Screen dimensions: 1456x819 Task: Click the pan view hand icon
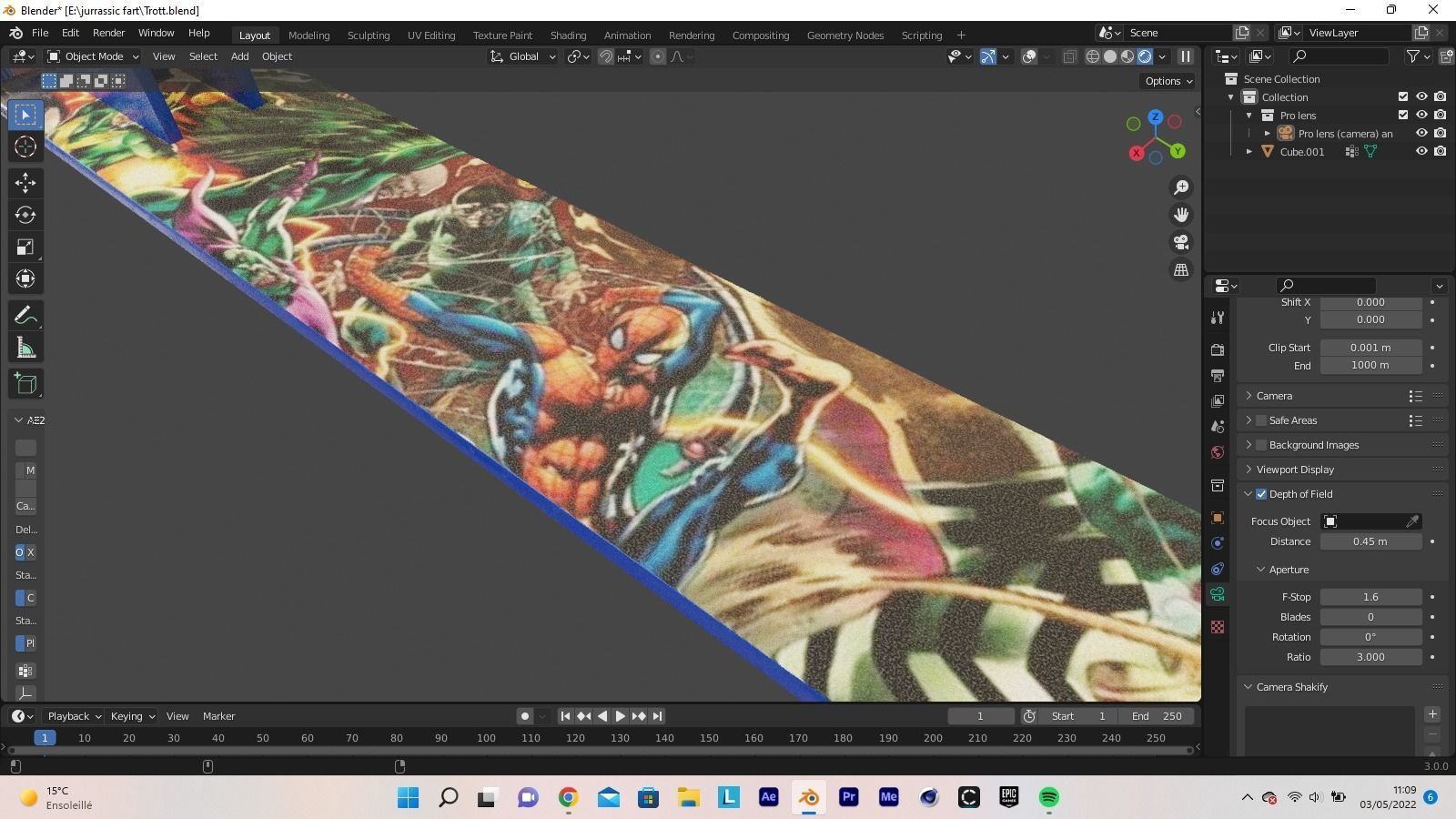point(1181,215)
